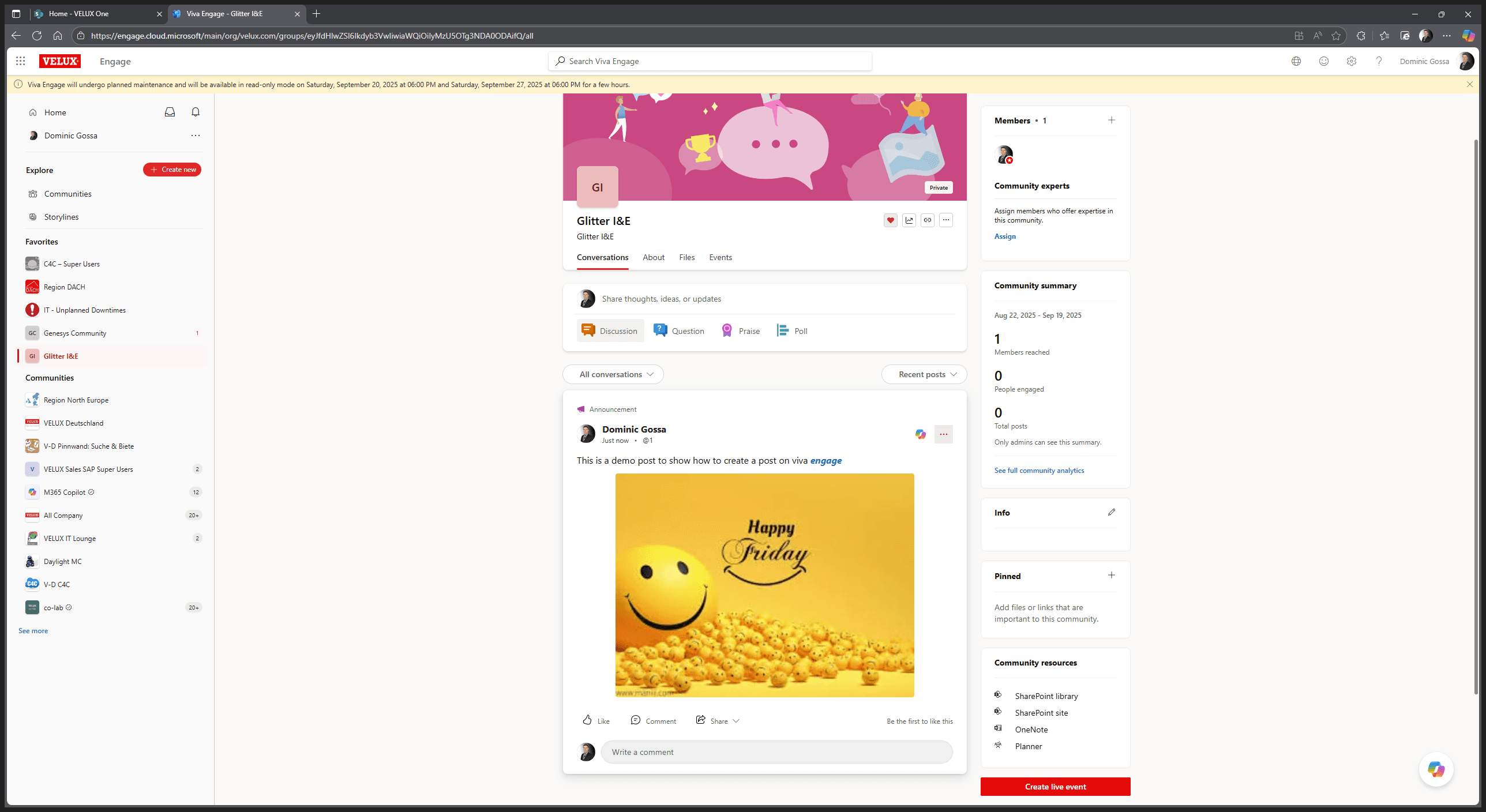
Task: Edit the Info section with pencil icon
Action: 1112,513
